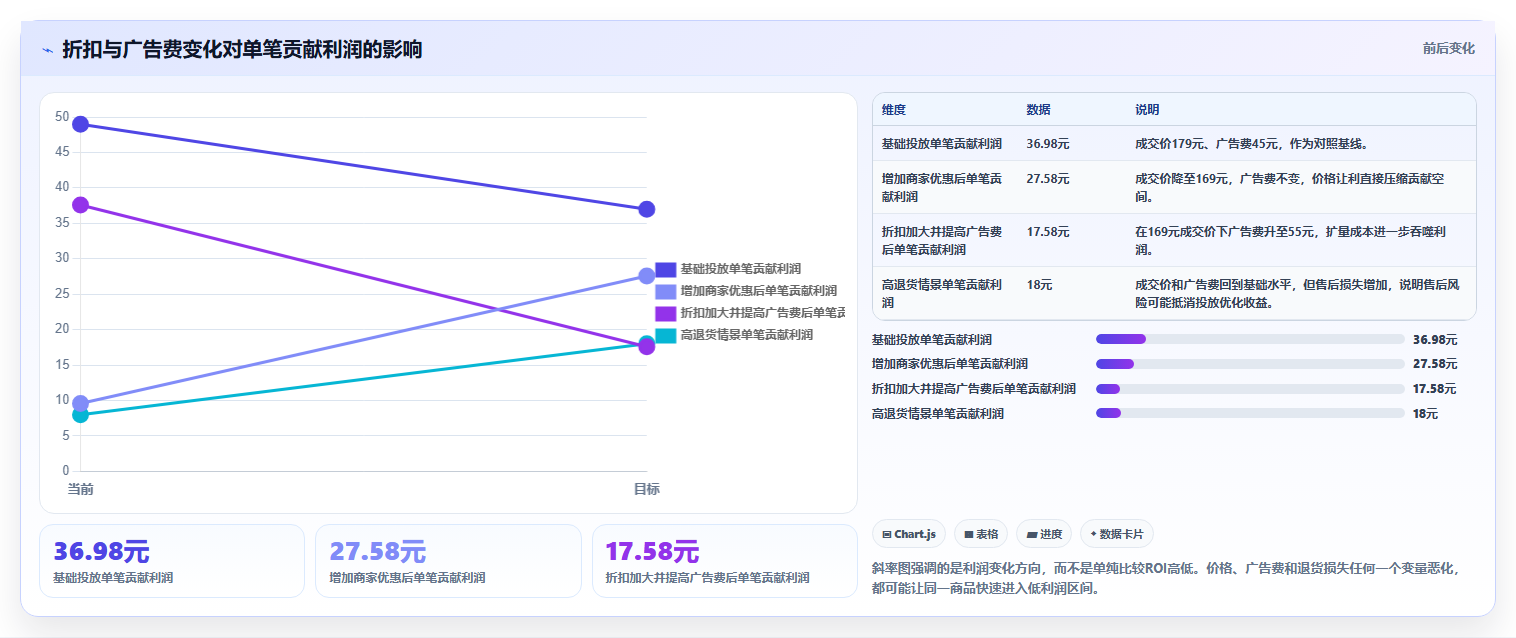Viewport: 1516px width, 638px height.
Task: Click the 目标 x-axis label
Action: [646, 489]
